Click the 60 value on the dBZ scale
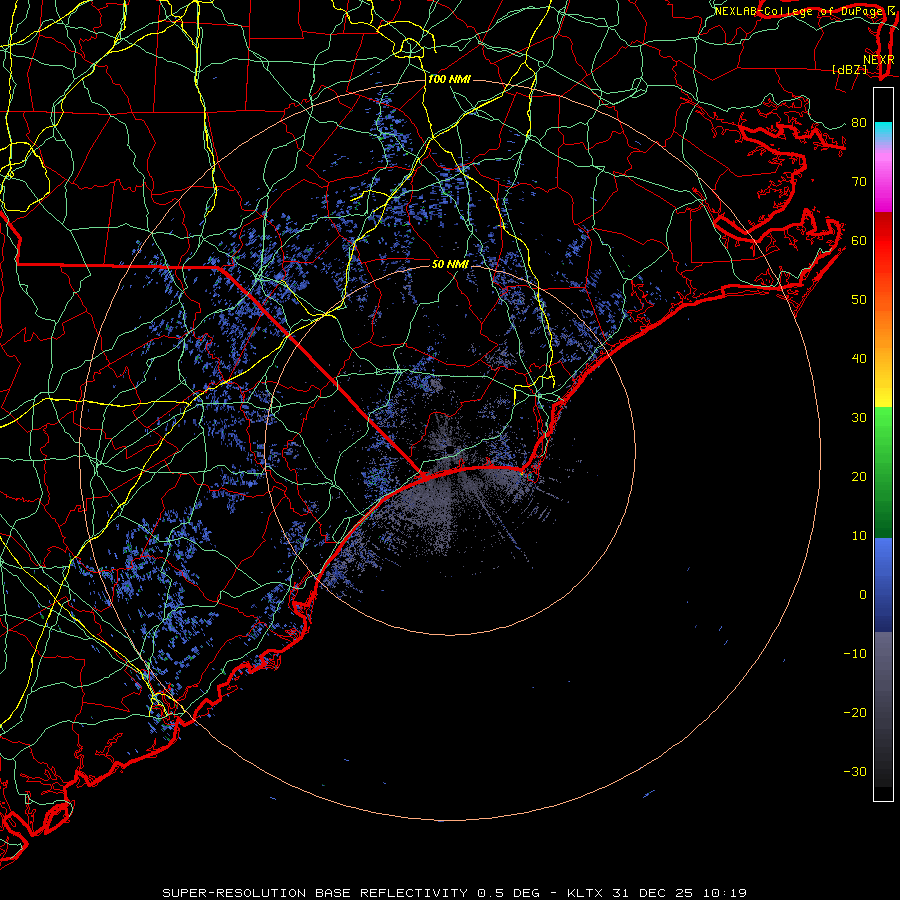The height and width of the screenshot is (900, 900). click(x=859, y=241)
